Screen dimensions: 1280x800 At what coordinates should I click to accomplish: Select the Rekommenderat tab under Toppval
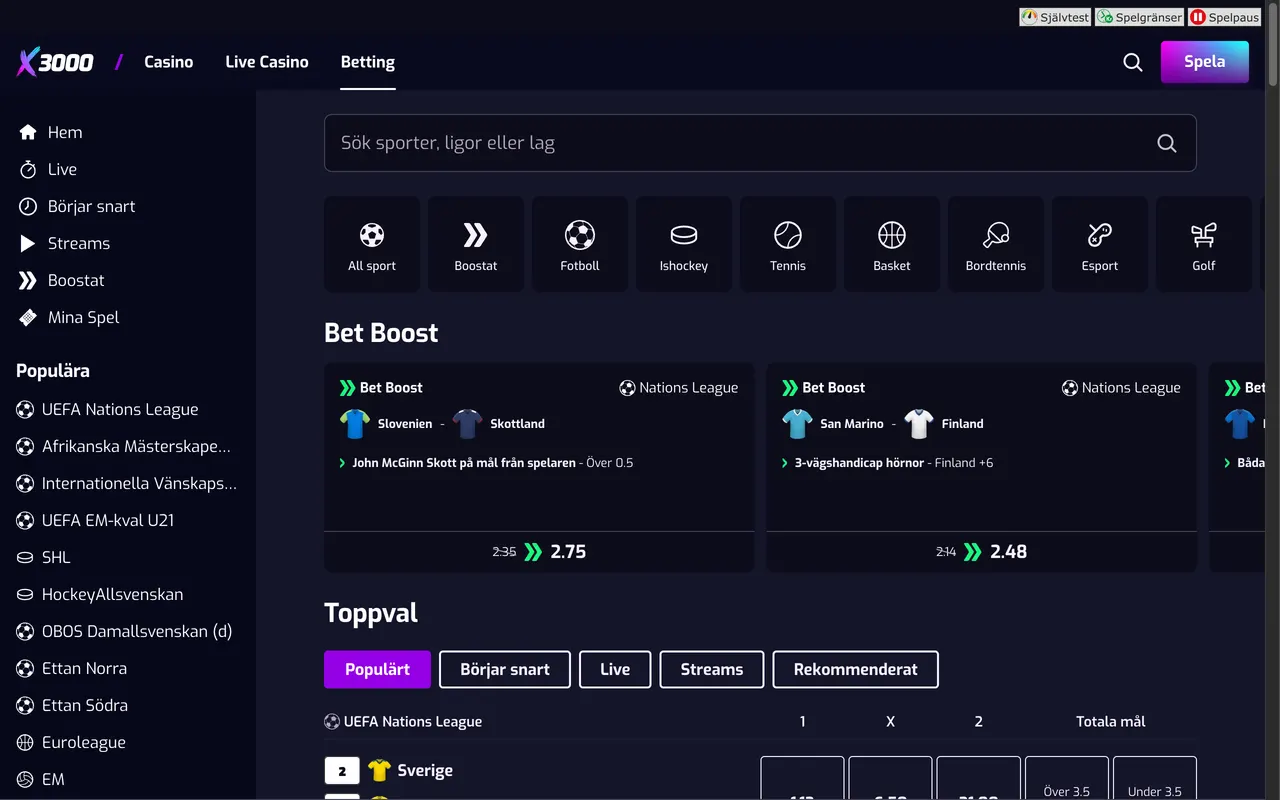click(x=855, y=670)
